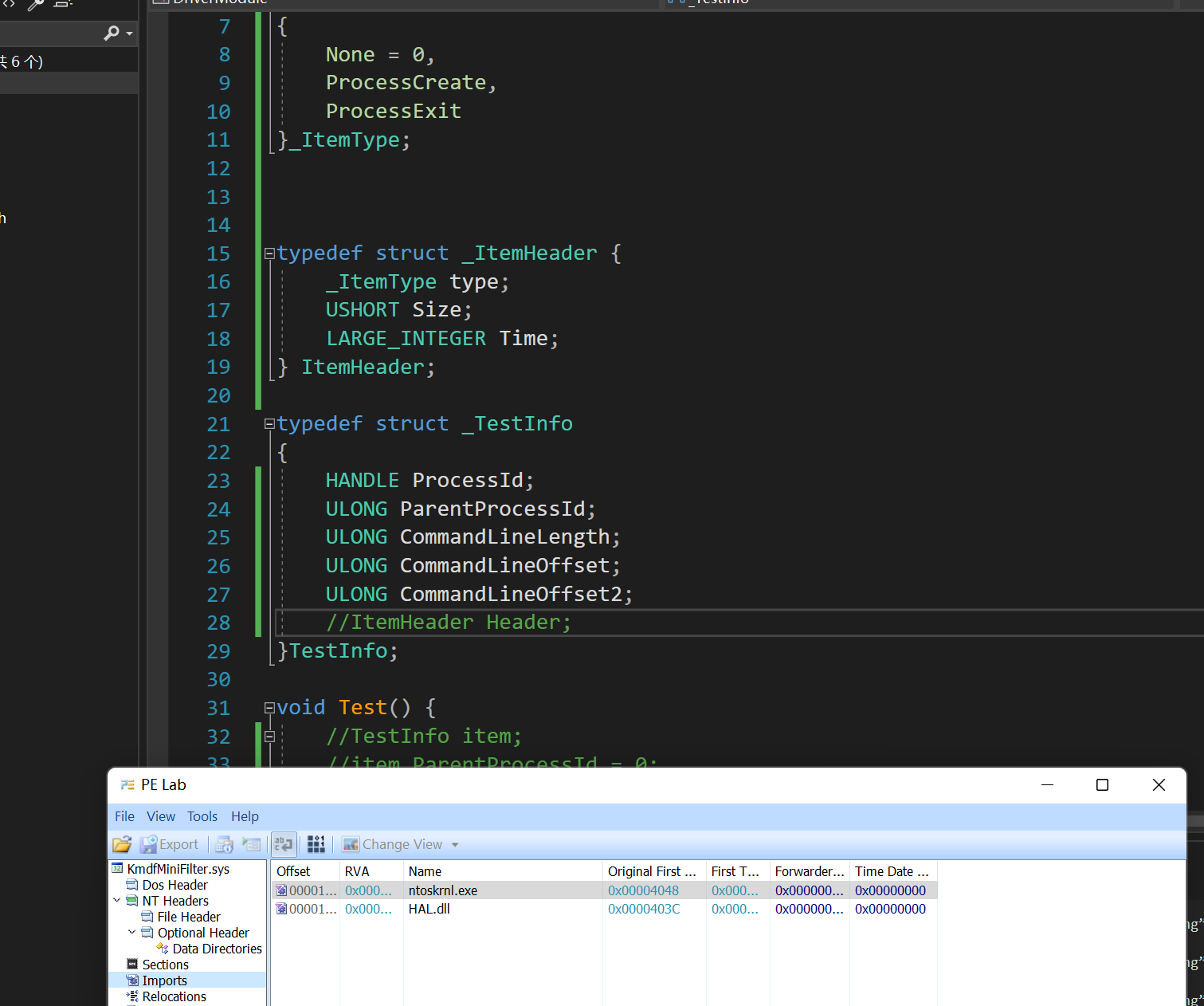
Task: Click the Offset column header
Action: [305, 871]
